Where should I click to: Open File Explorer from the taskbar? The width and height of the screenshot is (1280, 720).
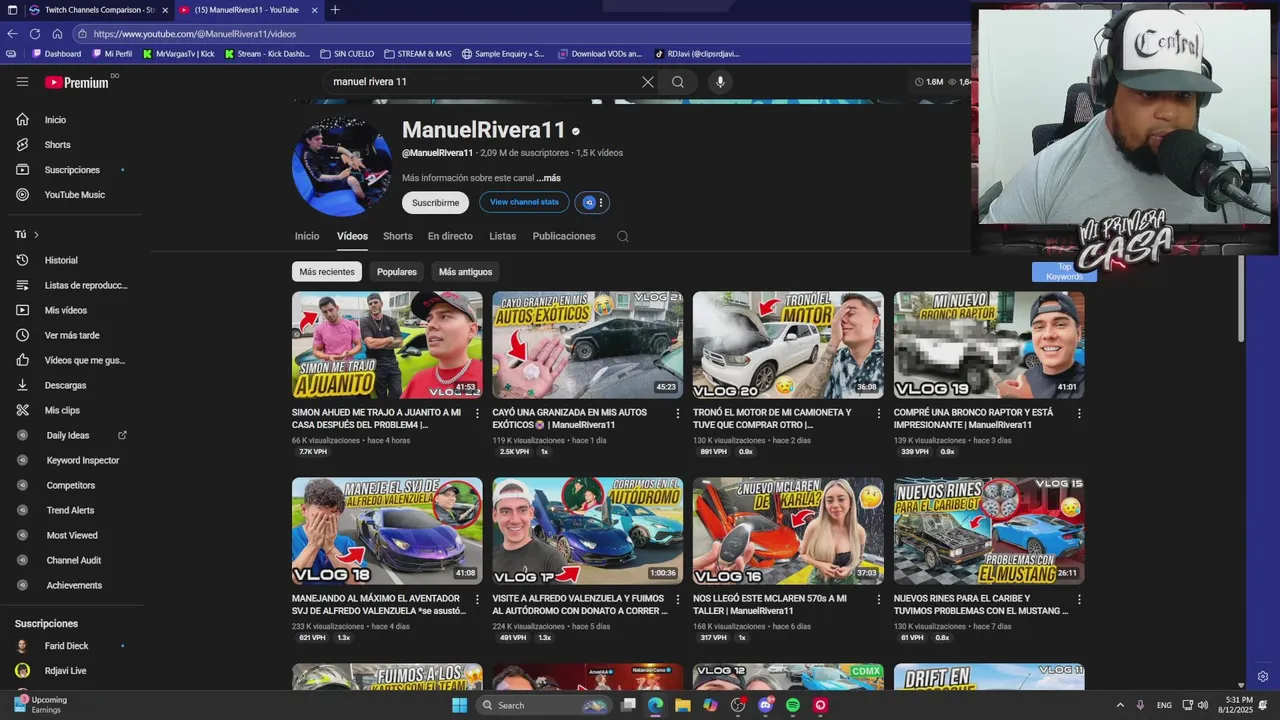point(683,705)
